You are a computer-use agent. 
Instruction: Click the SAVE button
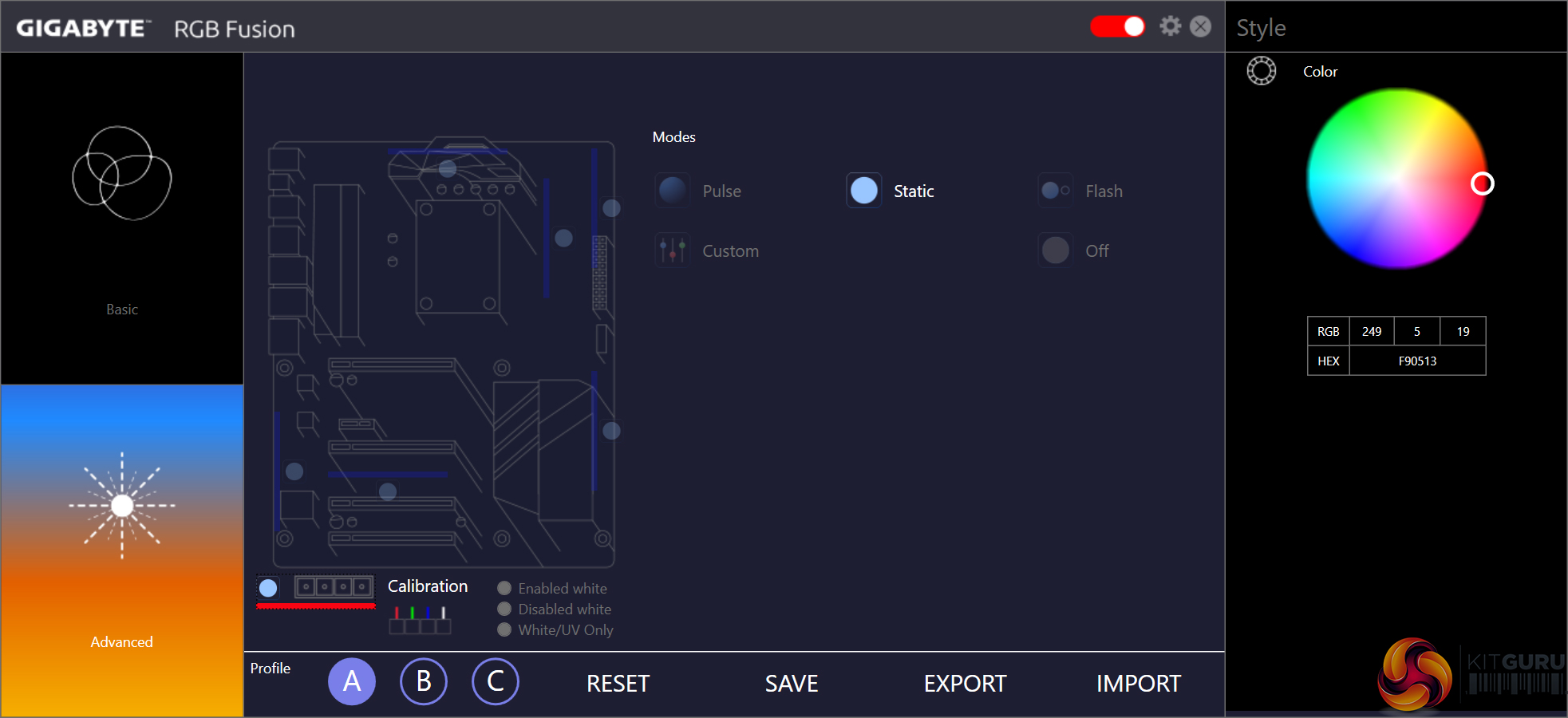click(x=792, y=684)
